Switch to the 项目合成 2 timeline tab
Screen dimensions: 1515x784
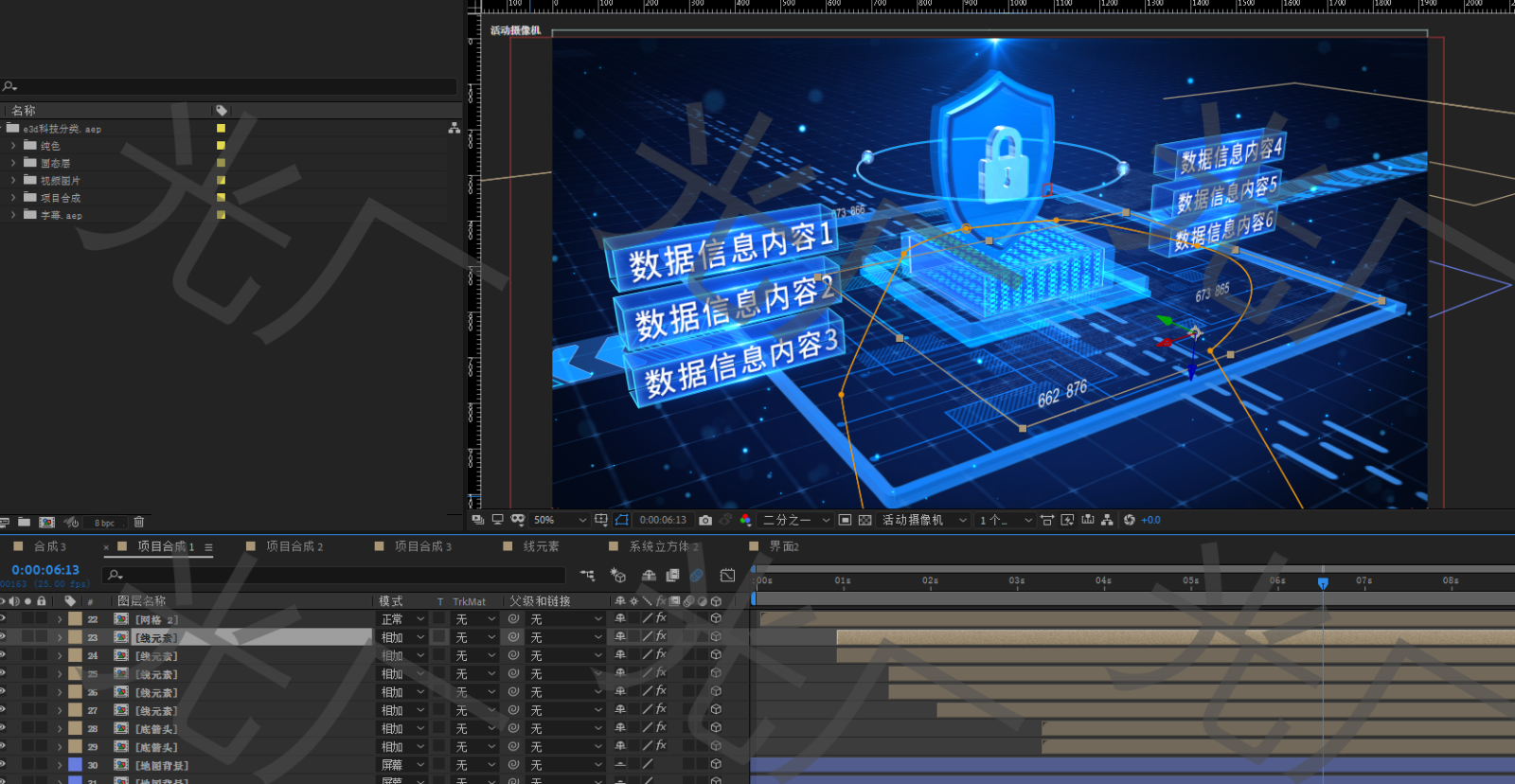point(294,546)
